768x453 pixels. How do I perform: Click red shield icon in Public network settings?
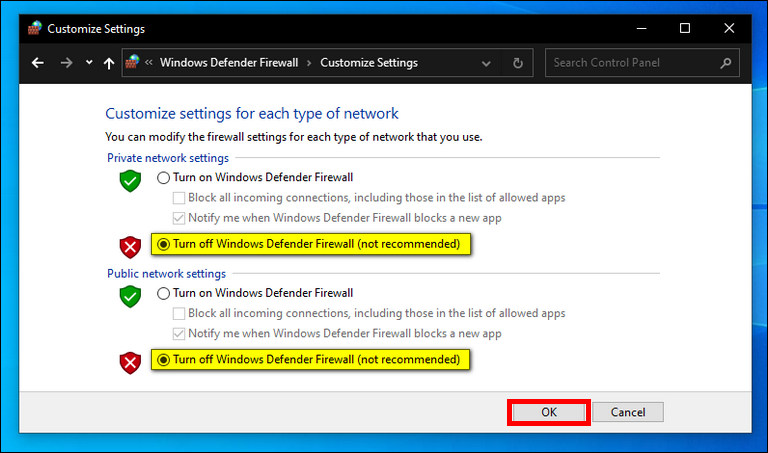tap(130, 362)
